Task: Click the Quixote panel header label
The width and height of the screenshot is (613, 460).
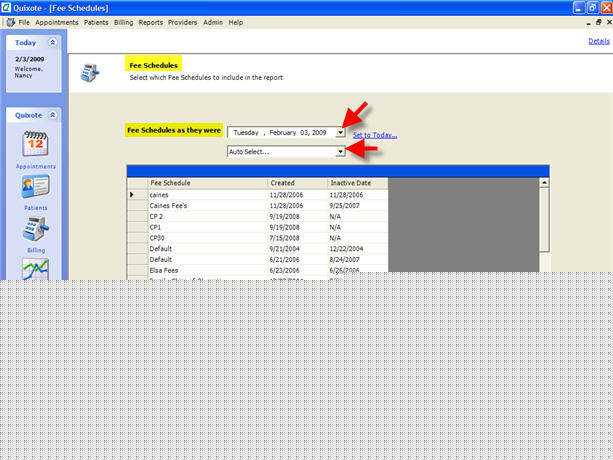Action: (29, 115)
